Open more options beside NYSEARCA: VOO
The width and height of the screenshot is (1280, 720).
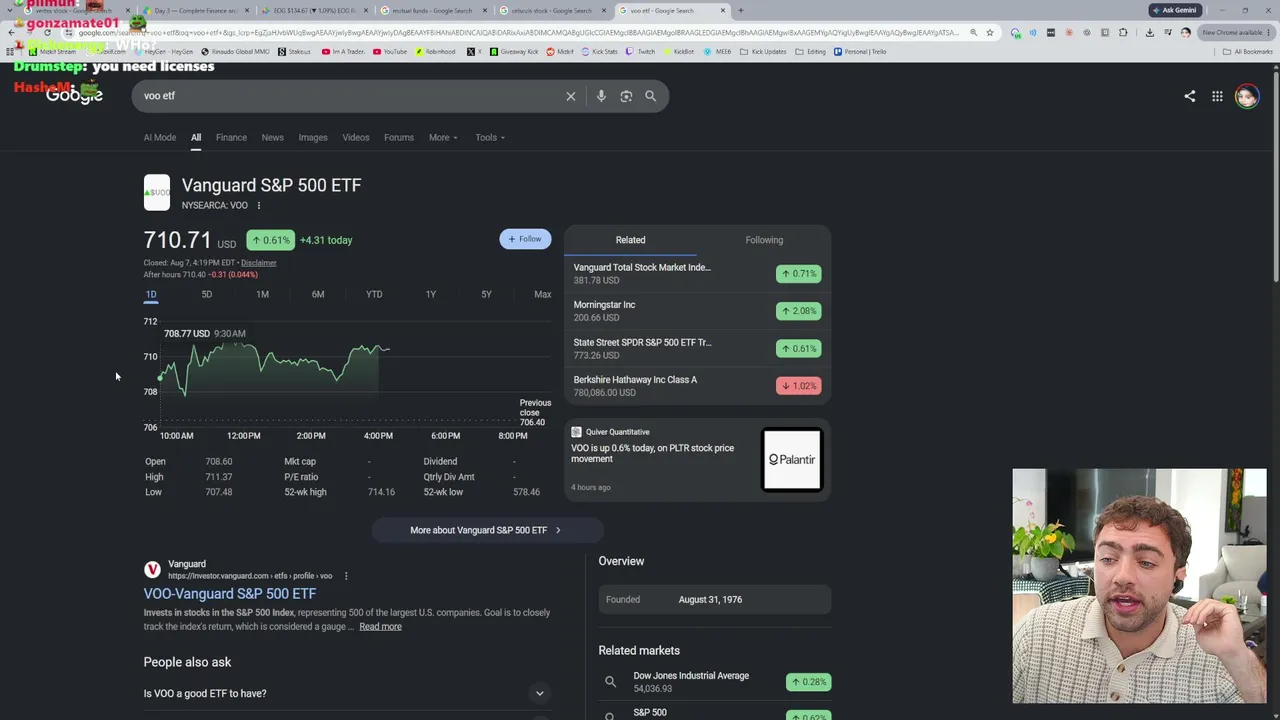point(258,206)
